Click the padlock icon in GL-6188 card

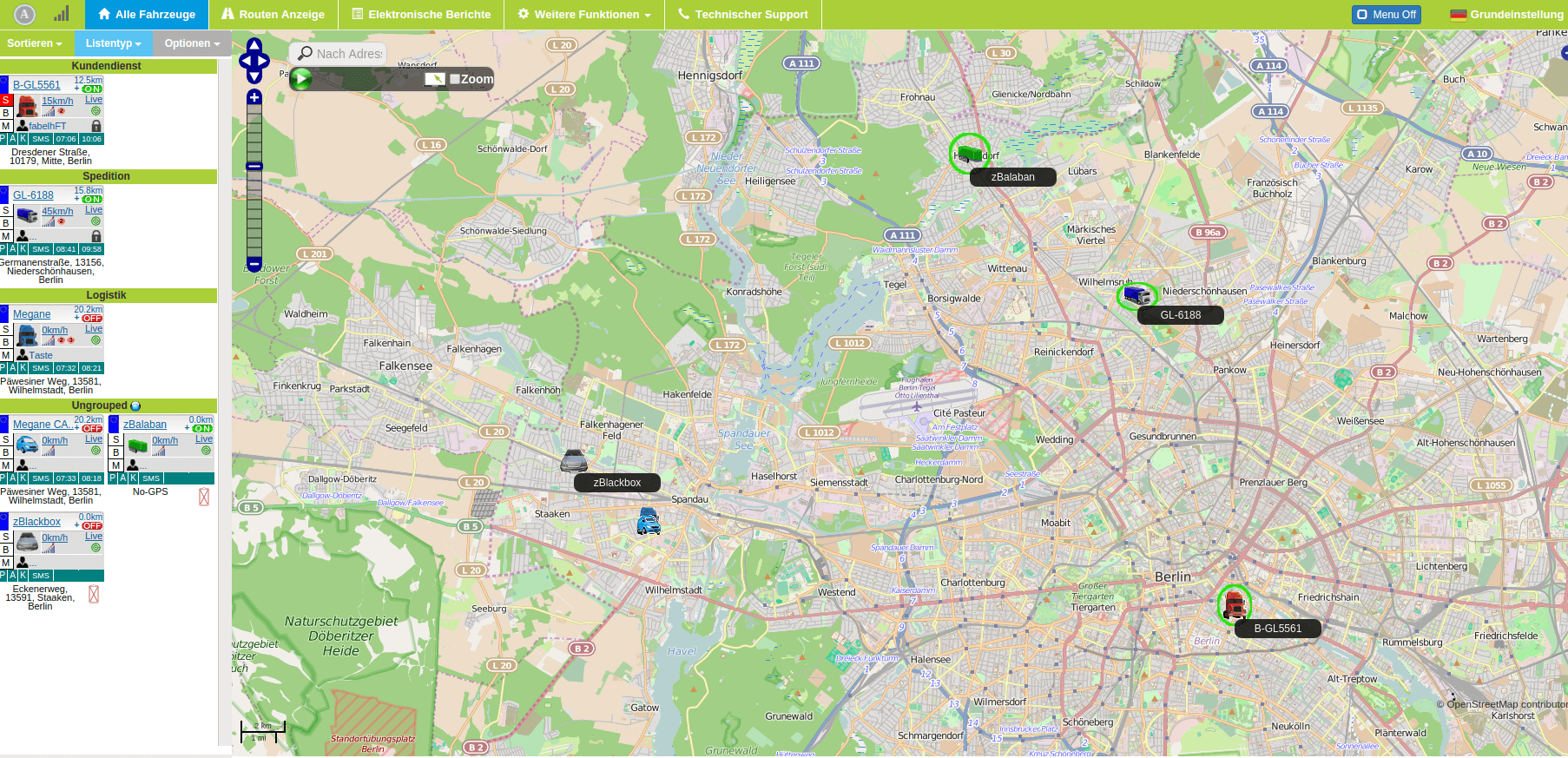[x=96, y=236]
